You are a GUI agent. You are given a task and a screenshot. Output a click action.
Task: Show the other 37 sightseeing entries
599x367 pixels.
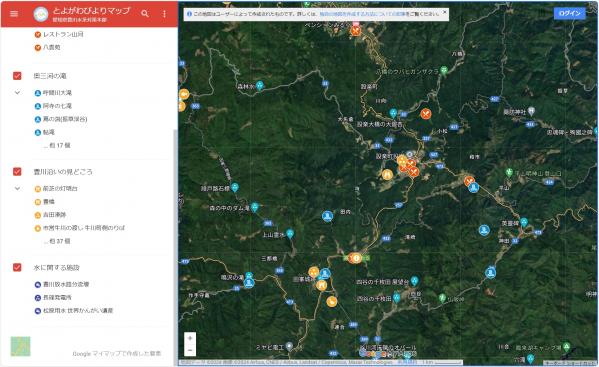[57, 241]
